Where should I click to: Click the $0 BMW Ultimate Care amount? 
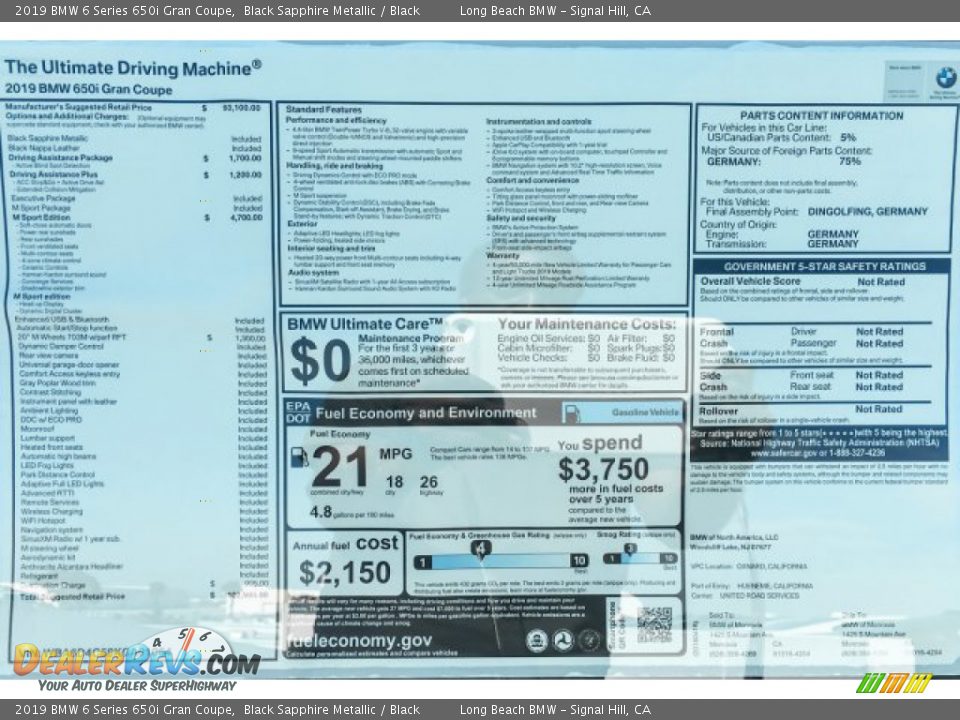(318, 362)
